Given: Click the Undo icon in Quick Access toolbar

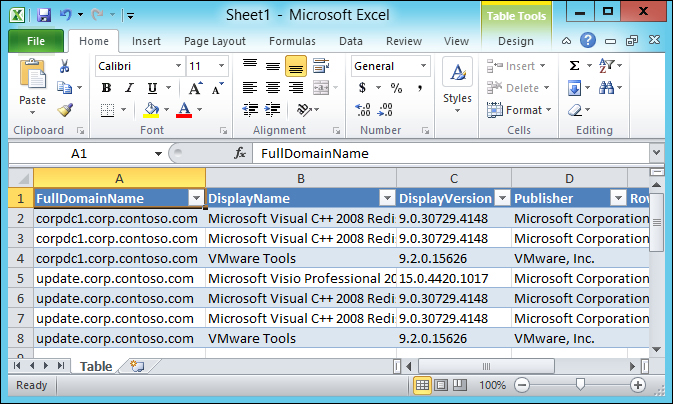Looking at the screenshot, I should pos(66,15).
